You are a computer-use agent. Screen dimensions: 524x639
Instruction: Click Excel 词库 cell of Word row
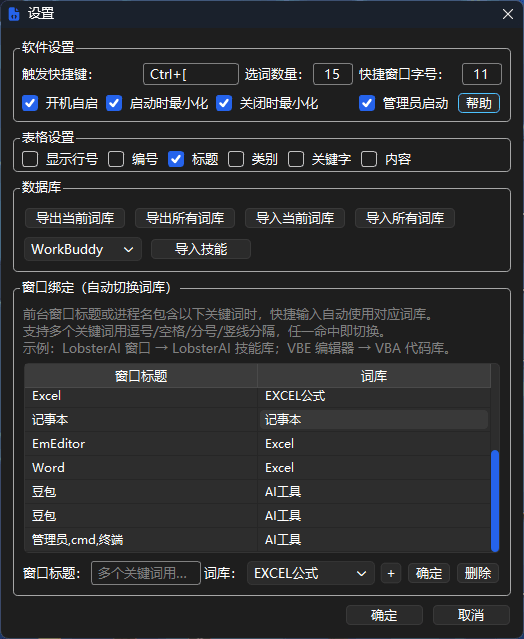coord(374,468)
